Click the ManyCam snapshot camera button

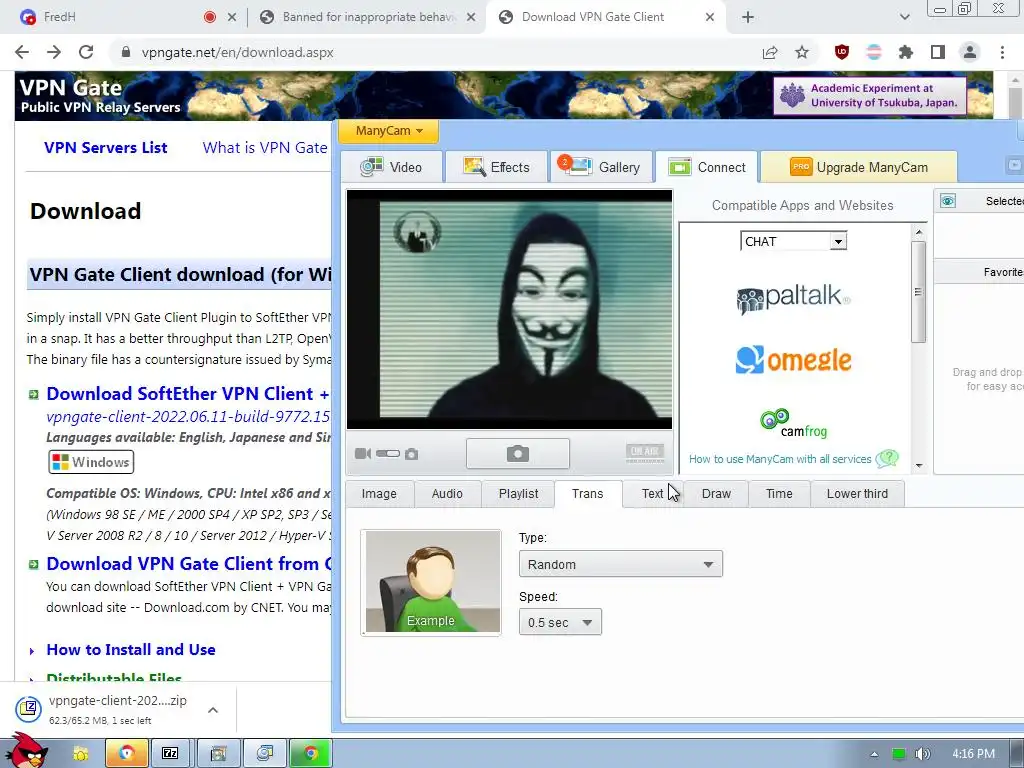(518, 453)
